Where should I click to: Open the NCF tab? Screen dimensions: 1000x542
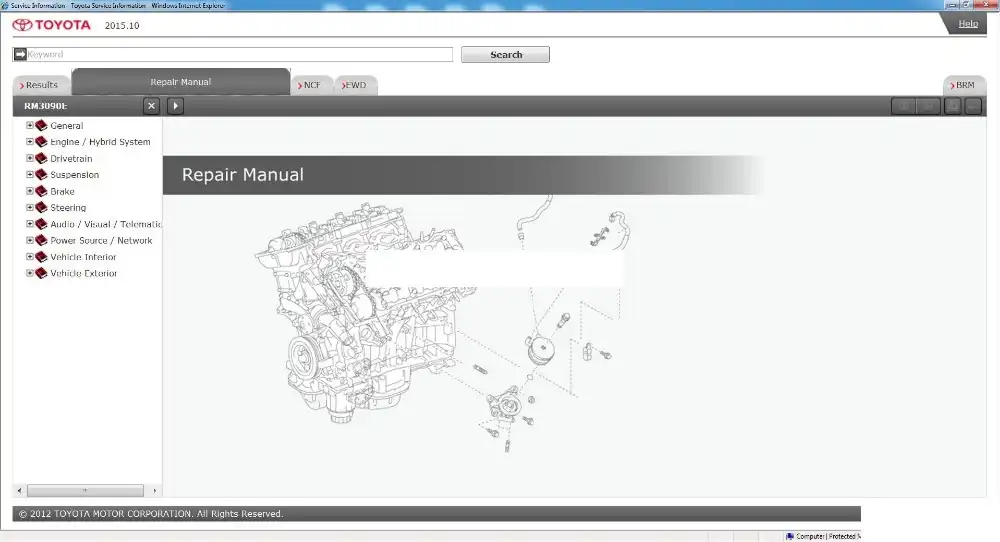311,85
